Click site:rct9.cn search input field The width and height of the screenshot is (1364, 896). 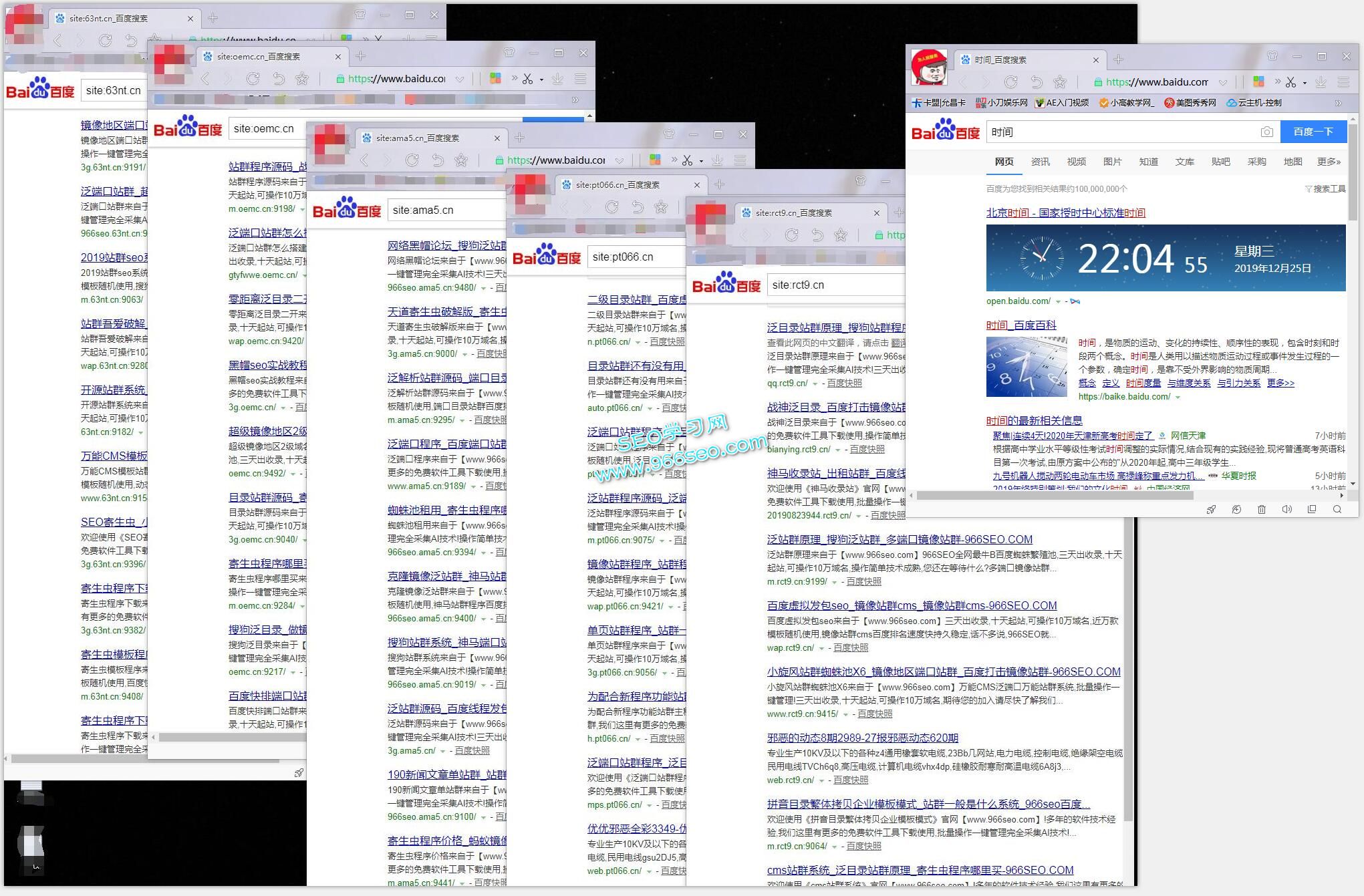click(x=835, y=285)
